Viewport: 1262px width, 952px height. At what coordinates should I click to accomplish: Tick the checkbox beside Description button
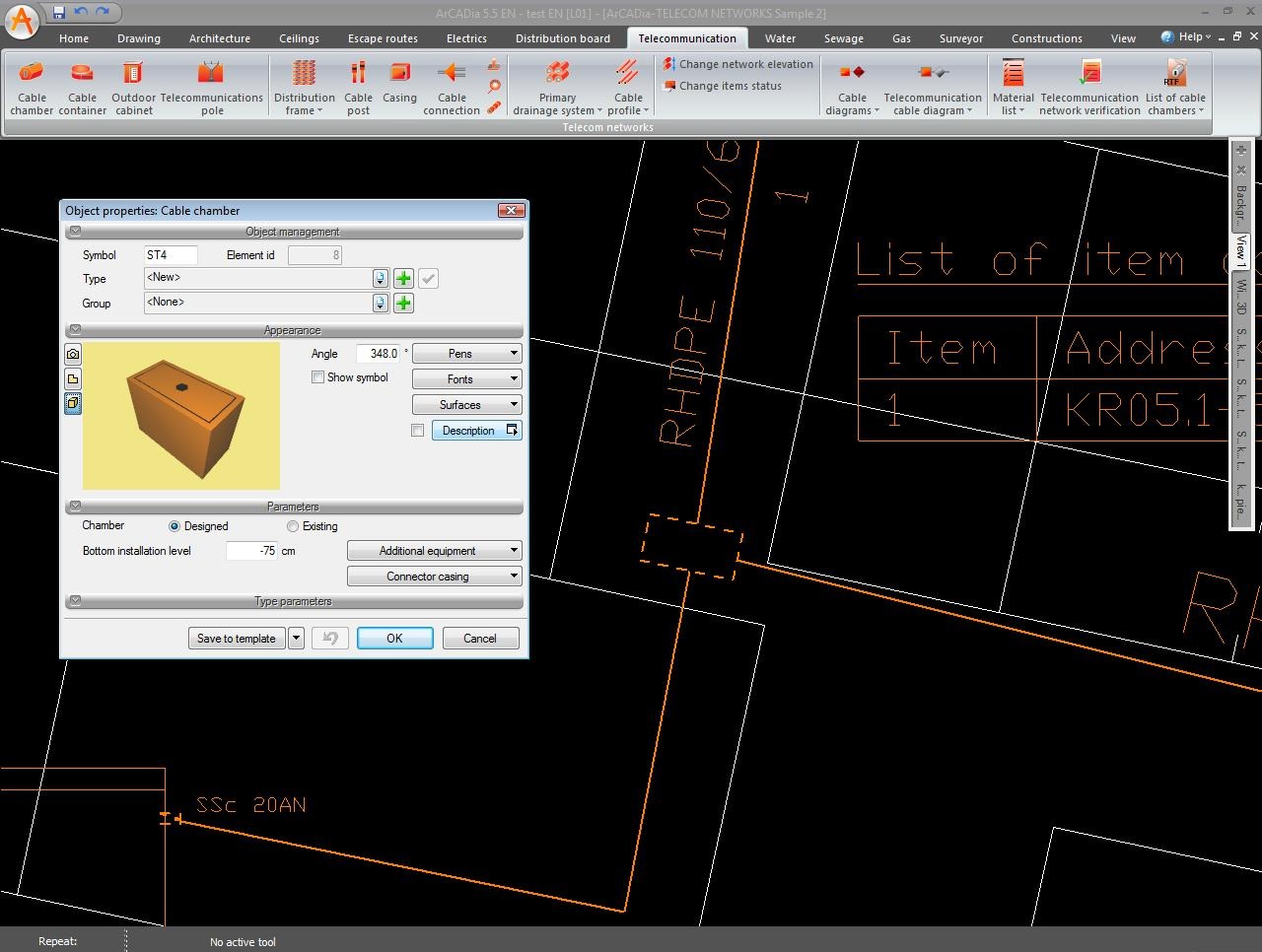(418, 431)
